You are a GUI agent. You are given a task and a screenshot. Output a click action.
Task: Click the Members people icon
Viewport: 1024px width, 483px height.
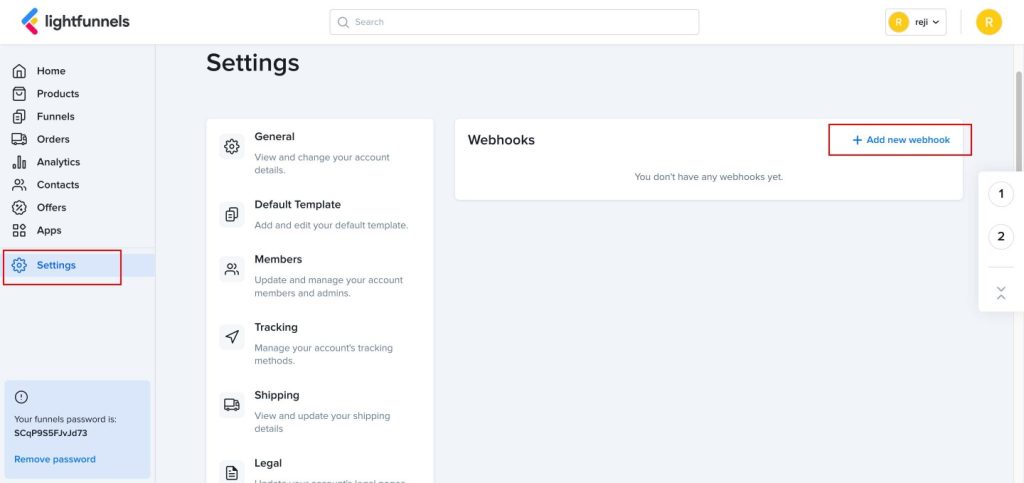[x=232, y=269]
